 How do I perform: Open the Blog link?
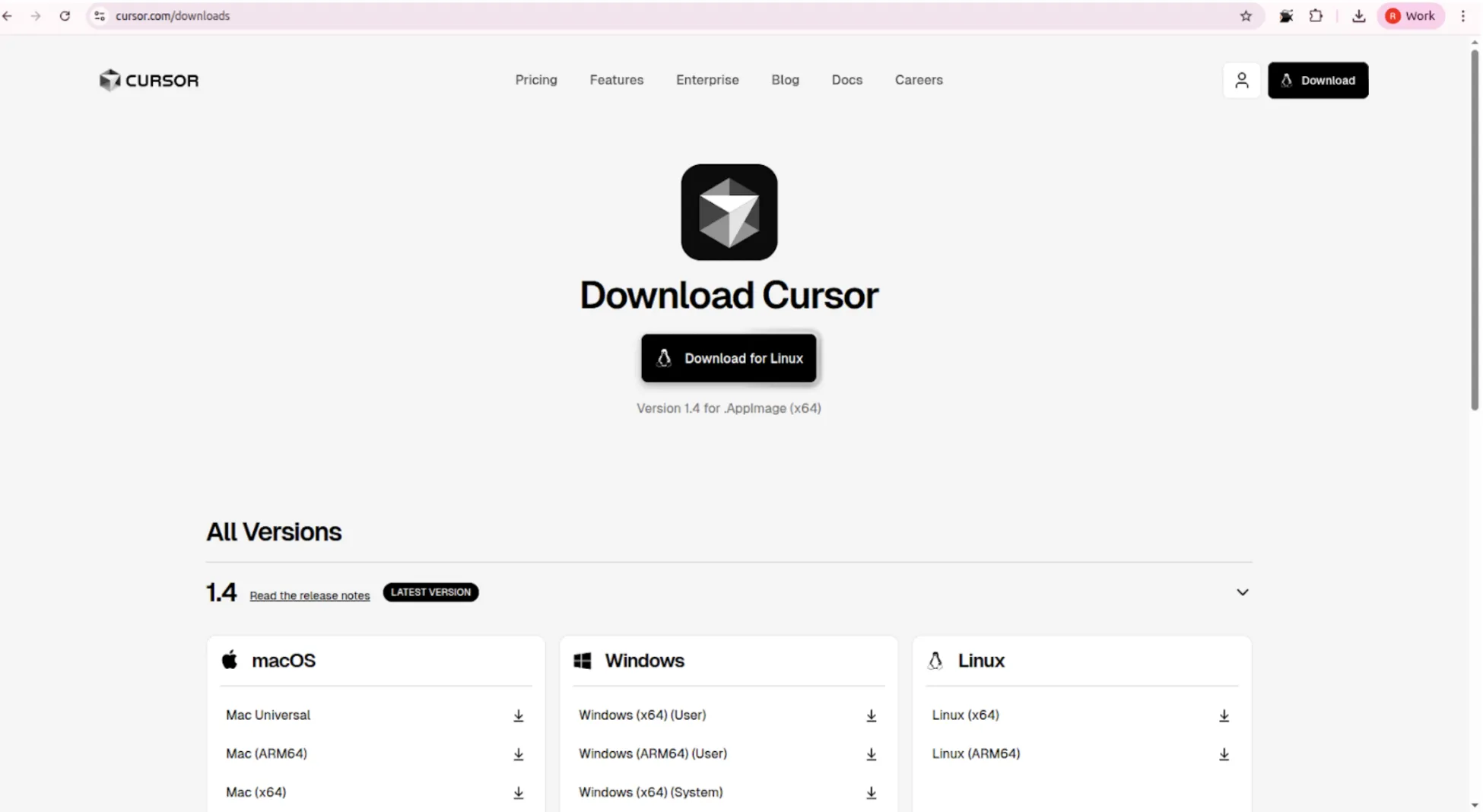785,80
